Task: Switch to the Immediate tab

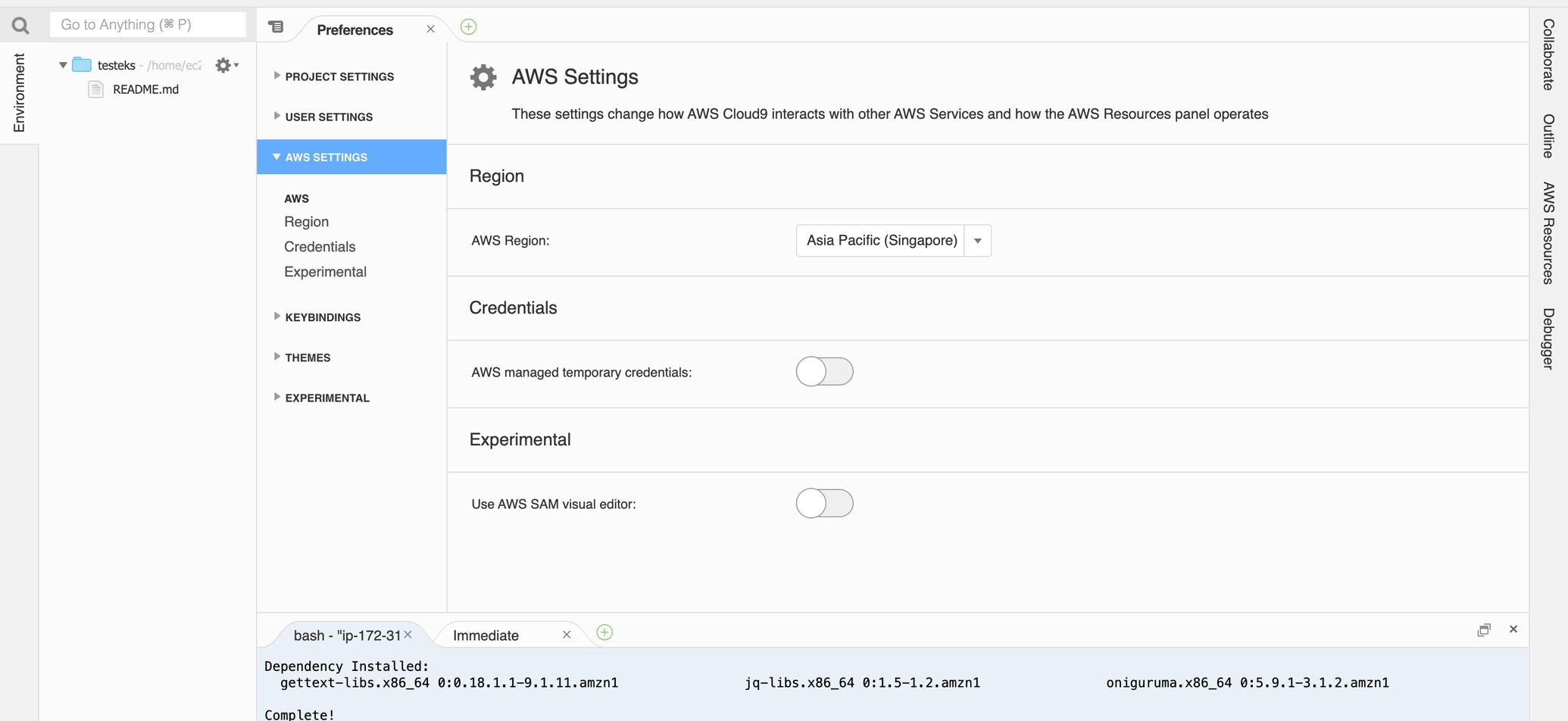Action: 486,635
